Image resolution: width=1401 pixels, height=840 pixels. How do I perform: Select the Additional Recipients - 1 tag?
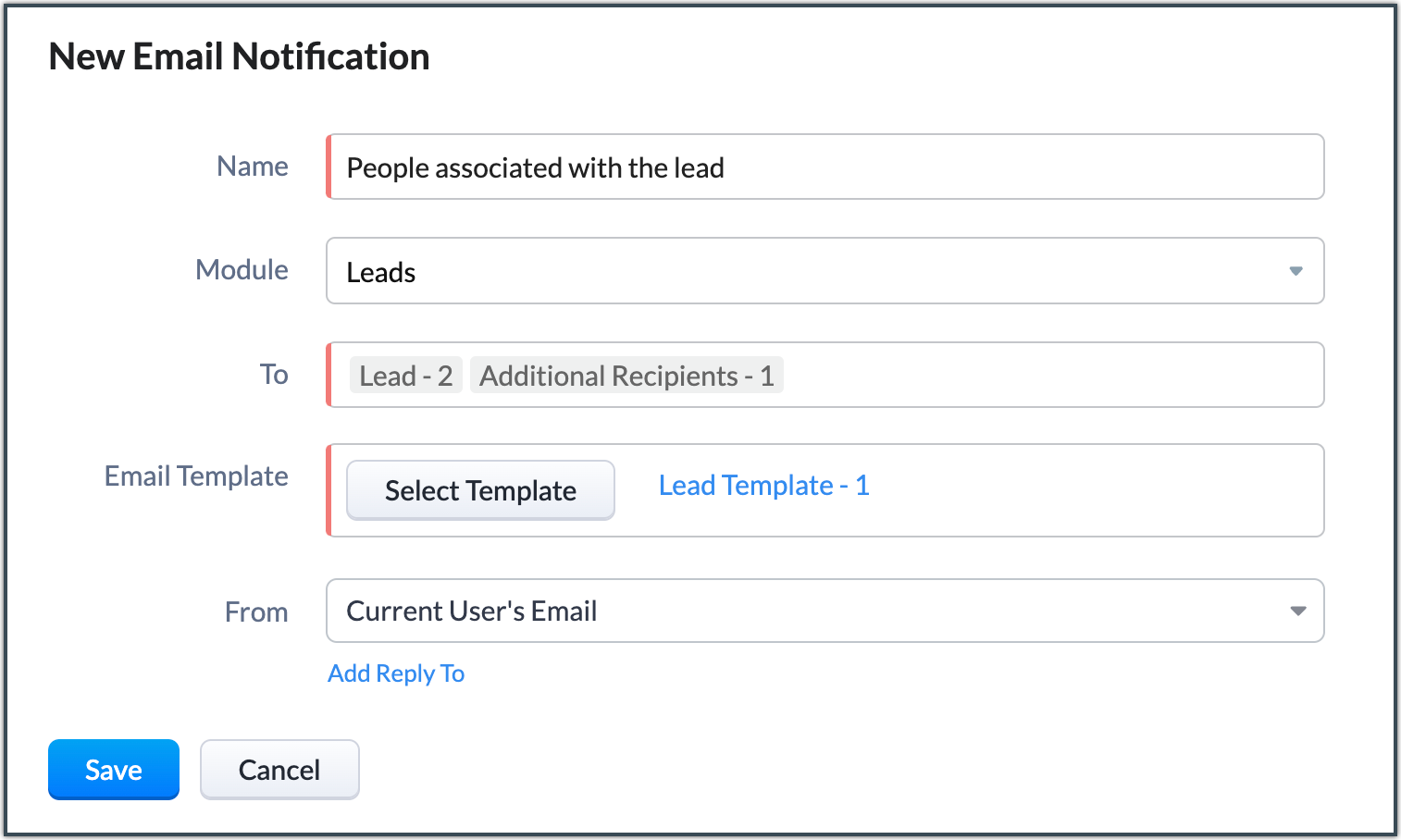(x=626, y=376)
